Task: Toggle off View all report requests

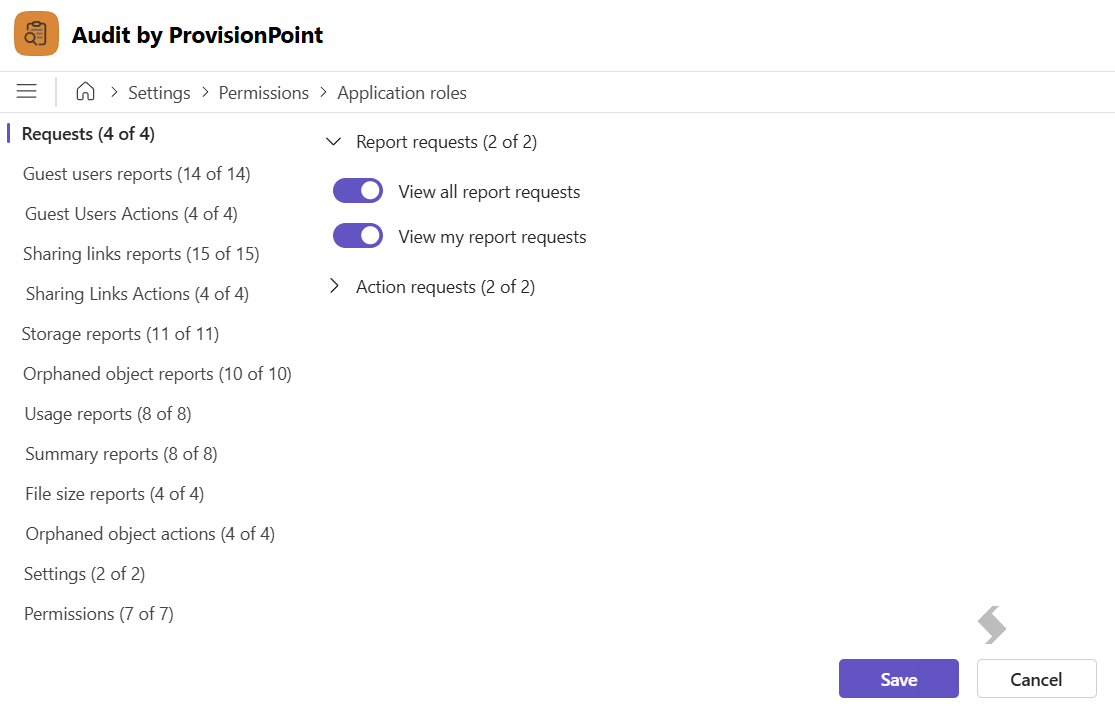Action: tap(358, 191)
